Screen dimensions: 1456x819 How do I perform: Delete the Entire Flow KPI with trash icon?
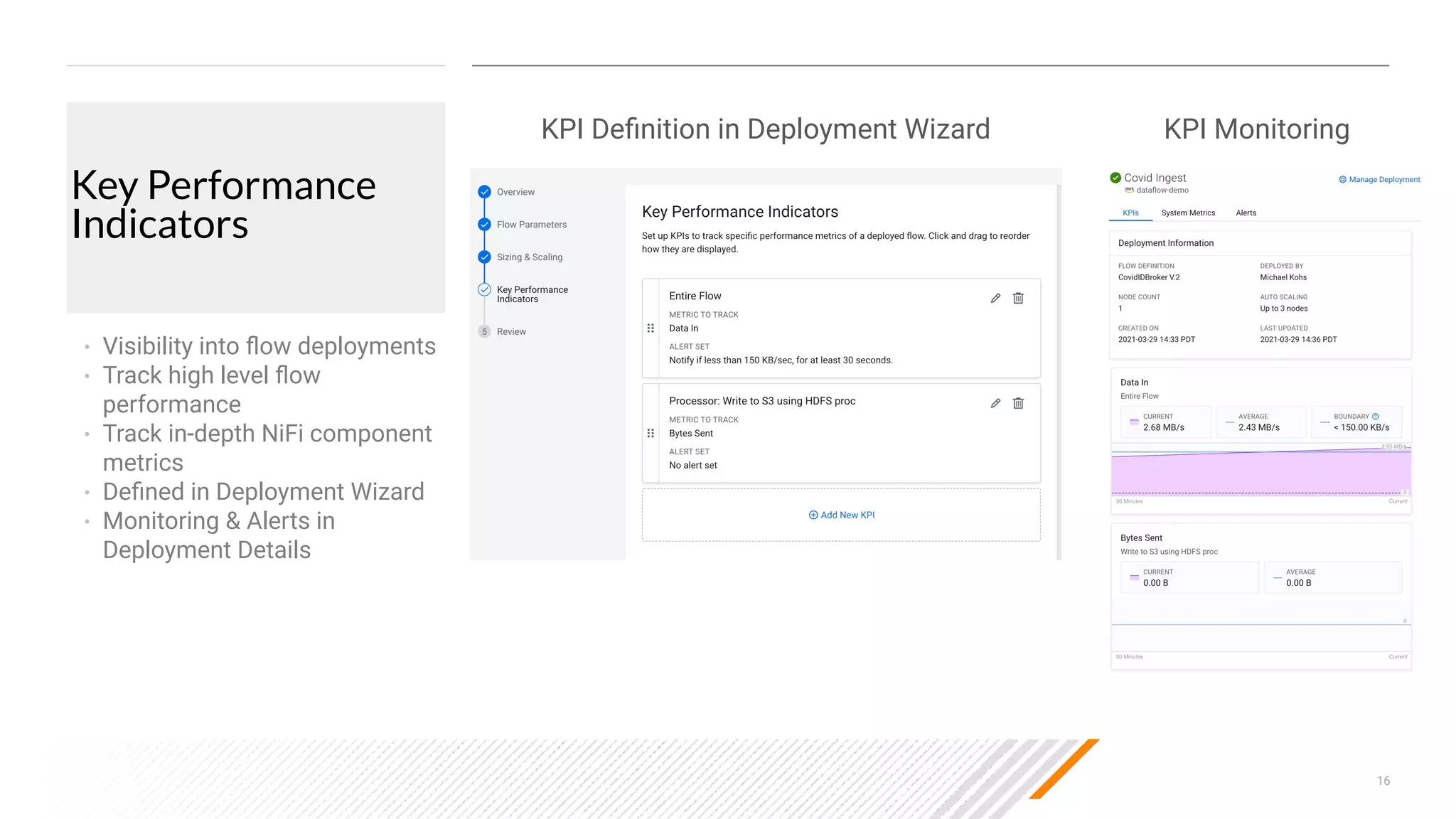click(x=1018, y=298)
